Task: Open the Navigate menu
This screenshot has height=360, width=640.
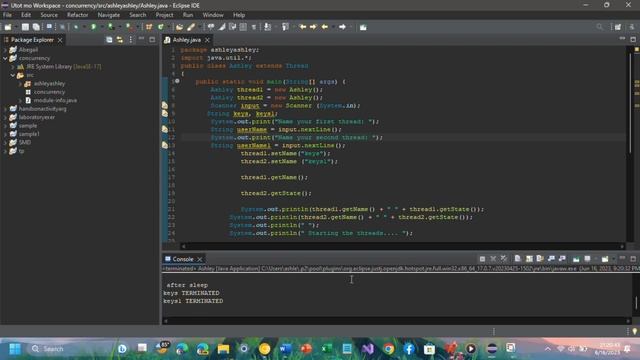Action: point(109,15)
